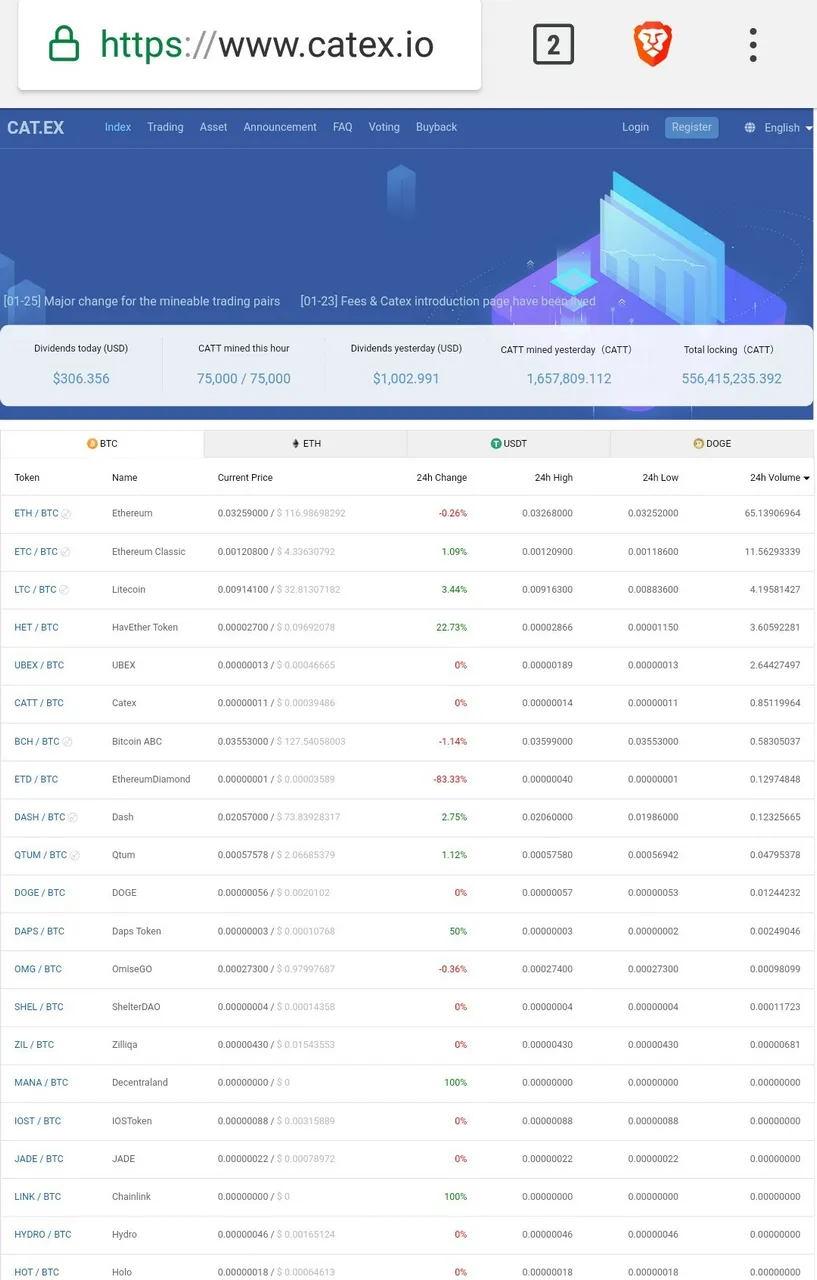Open the 01-23 Fees & Catex introduction announcement
Screen dimensions: 817x1280
pos(448,301)
